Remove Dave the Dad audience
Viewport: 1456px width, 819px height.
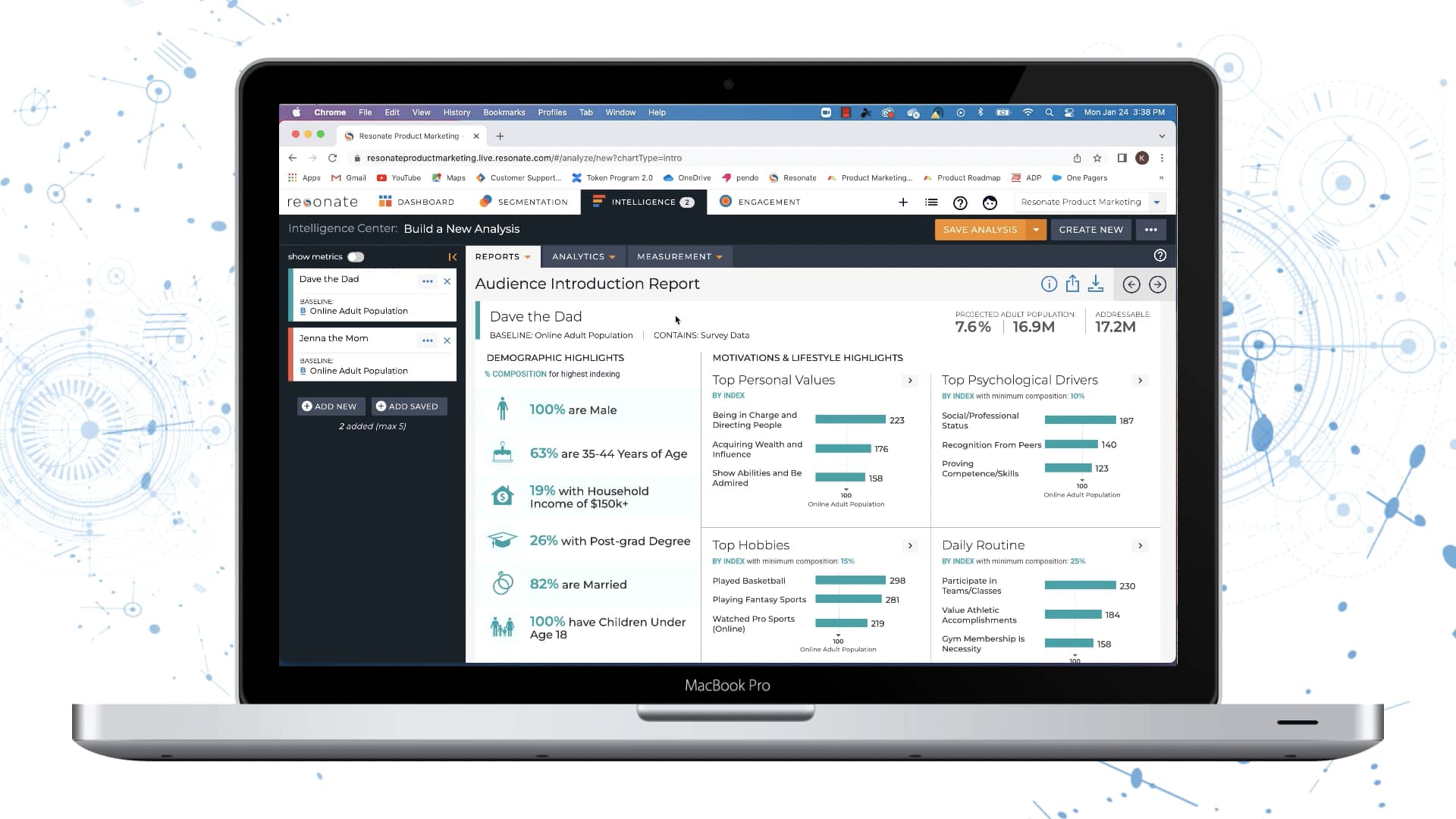[x=447, y=281]
